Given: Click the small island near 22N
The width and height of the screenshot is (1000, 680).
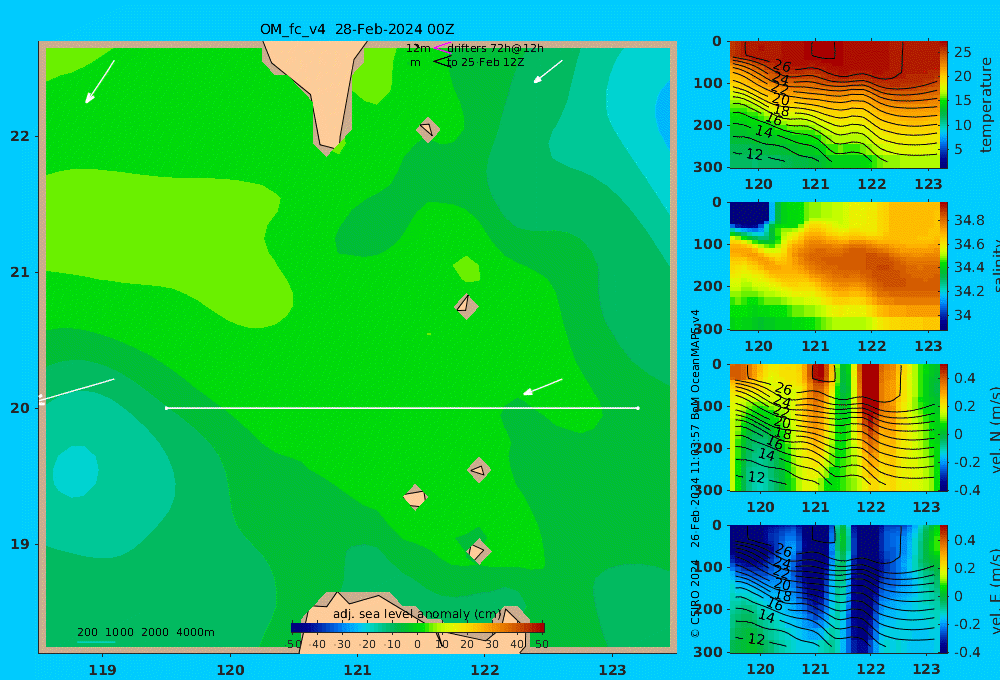Looking at the screenshot, I should tap(427, 130).
